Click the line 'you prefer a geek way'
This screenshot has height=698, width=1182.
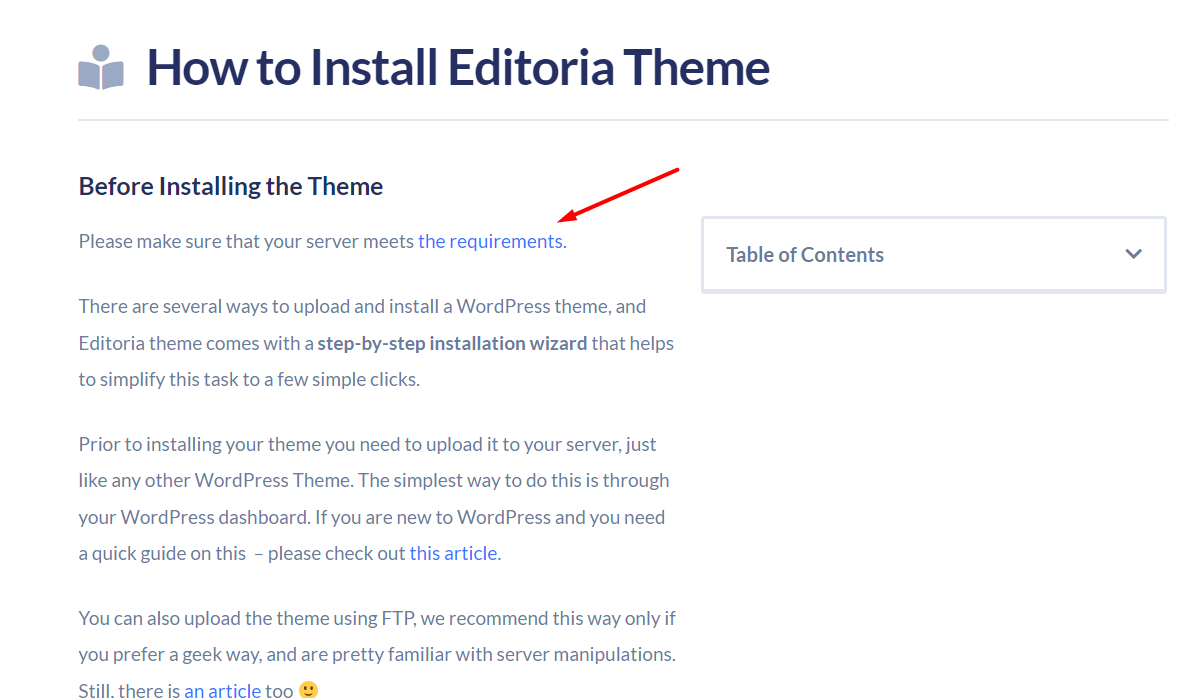(x=170, y=654)
